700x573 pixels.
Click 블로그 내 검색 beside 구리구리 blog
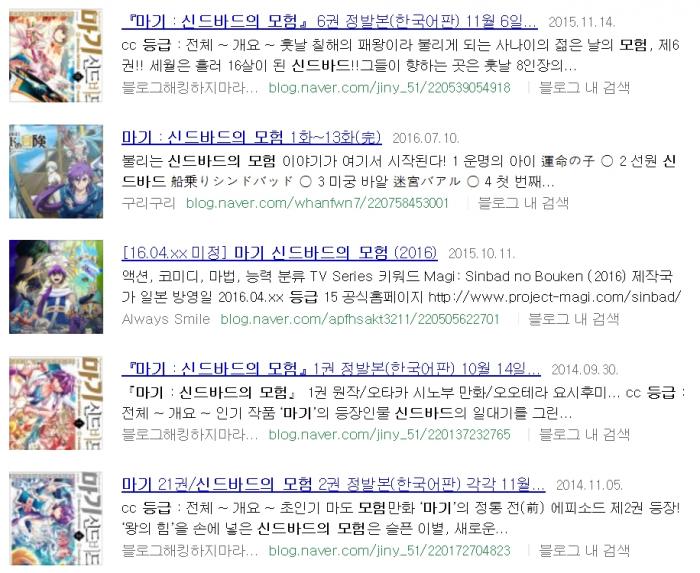point(523,203)
